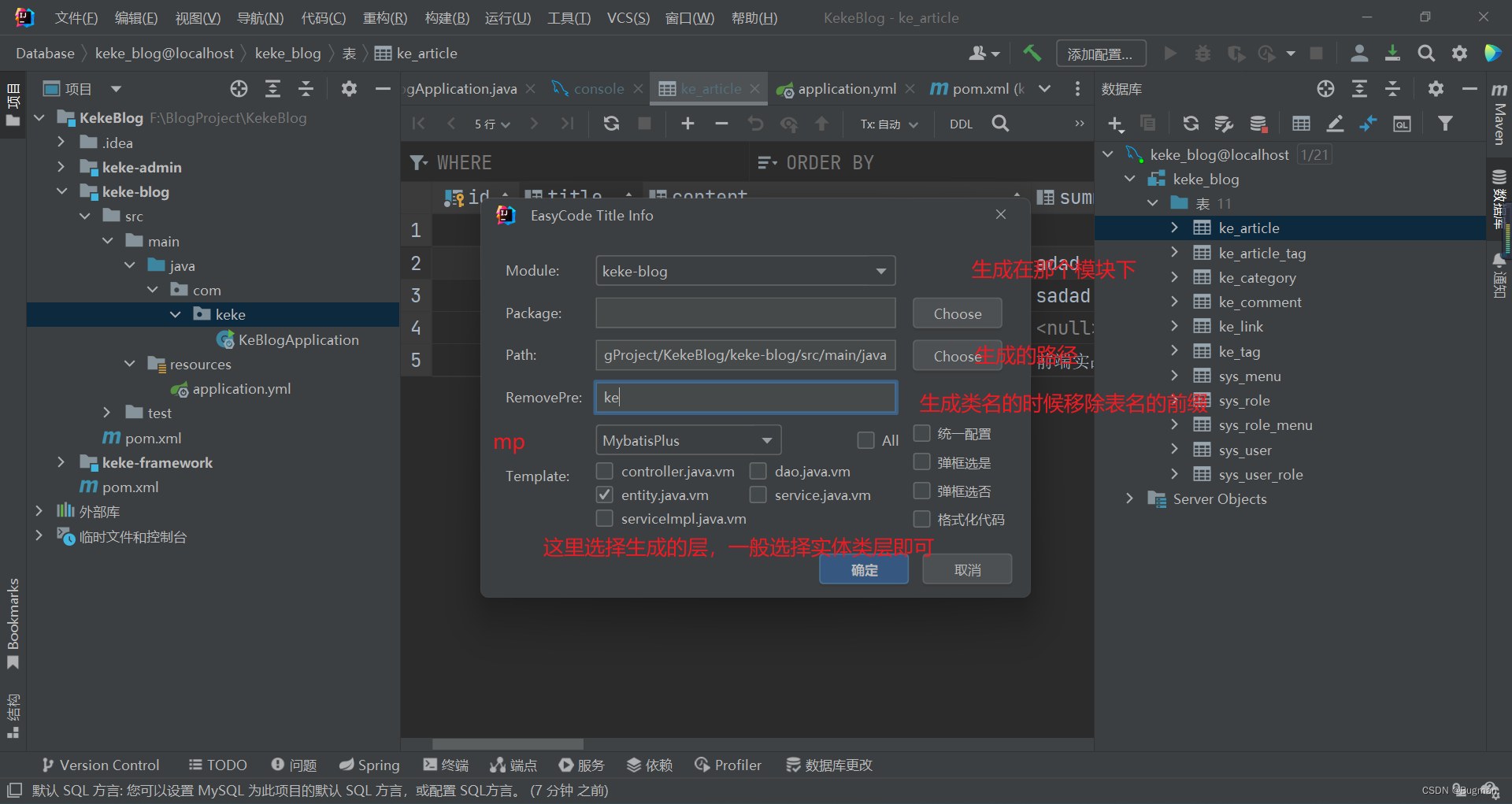This screenshot has width=1512, height=804.
Task: Open the Maven side tool window
Action: pos(1499,113)
